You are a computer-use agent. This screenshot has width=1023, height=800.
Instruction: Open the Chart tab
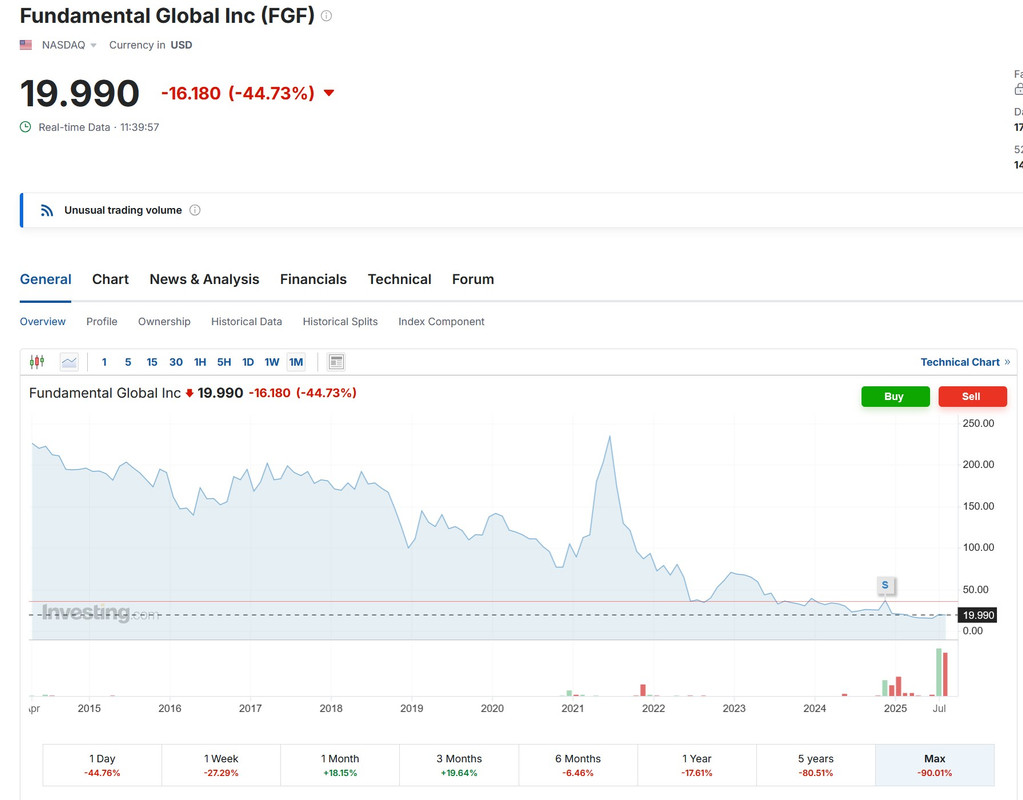(110, 279)
